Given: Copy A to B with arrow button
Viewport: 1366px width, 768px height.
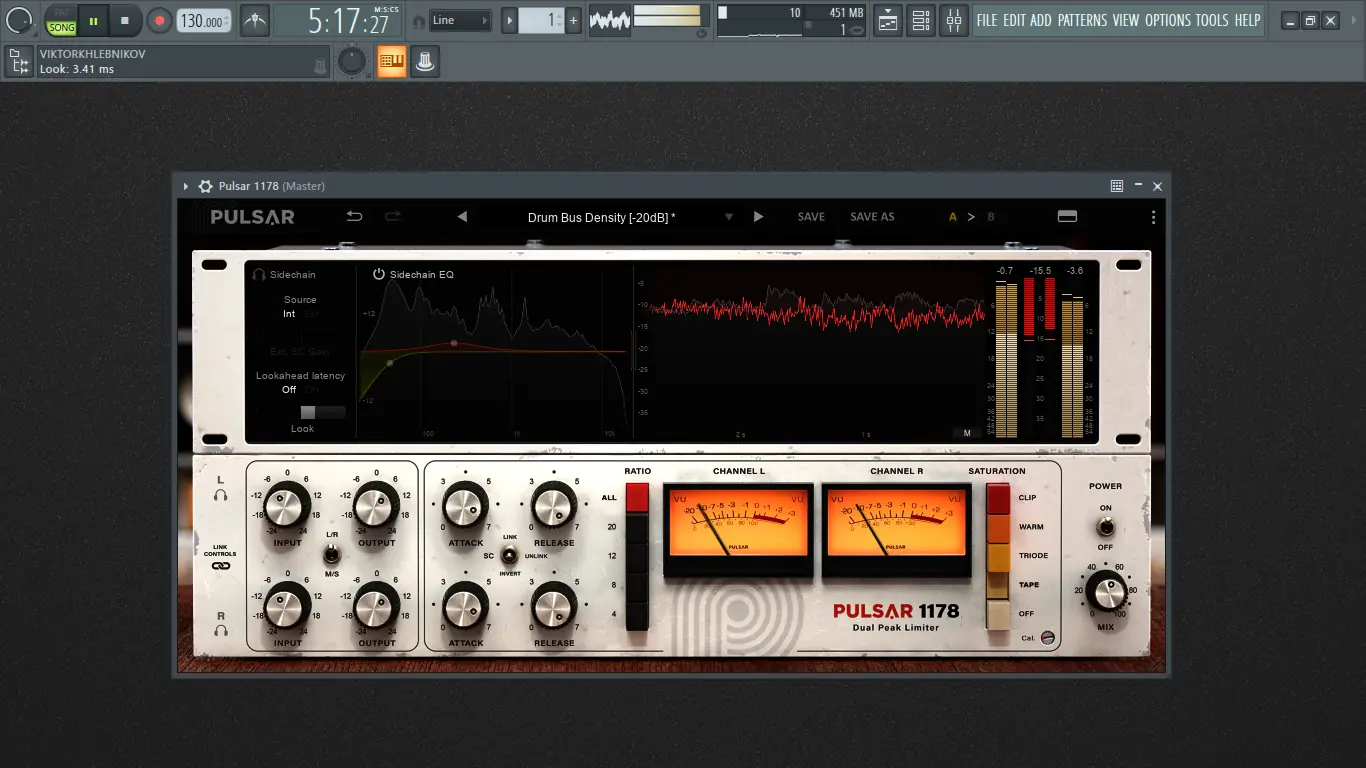Looking at the screenshot, I should [971, 217].
